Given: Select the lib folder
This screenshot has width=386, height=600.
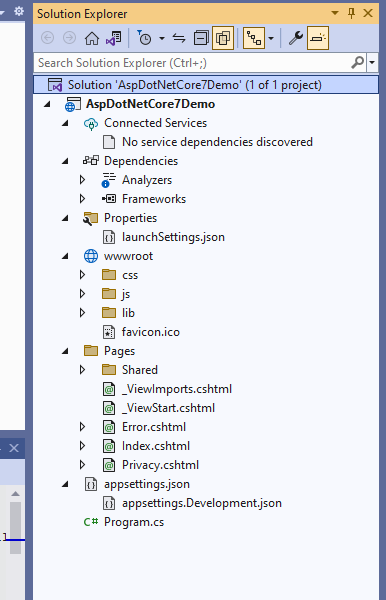Looking at the screenshot, I should pyautogui.click(x=128, y=313).
